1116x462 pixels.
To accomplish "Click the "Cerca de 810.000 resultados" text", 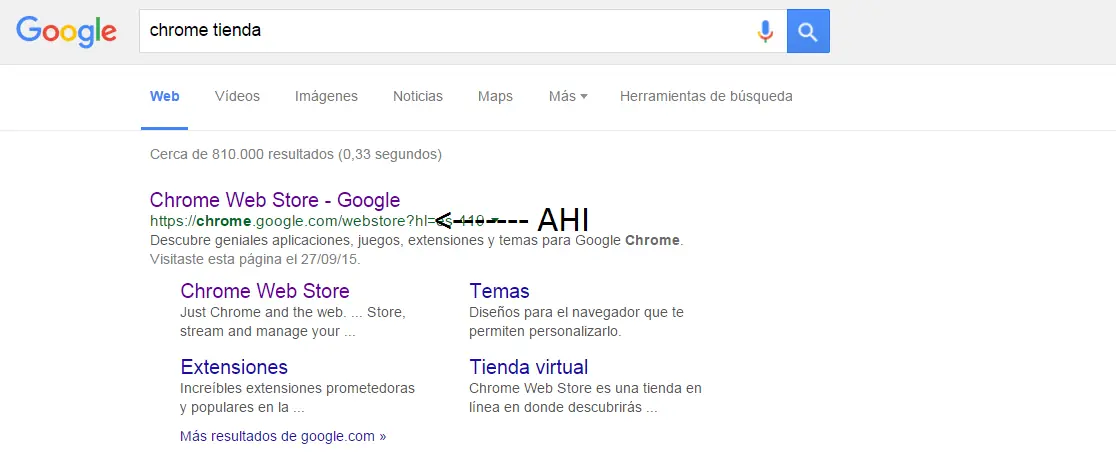I will point(295,154).
